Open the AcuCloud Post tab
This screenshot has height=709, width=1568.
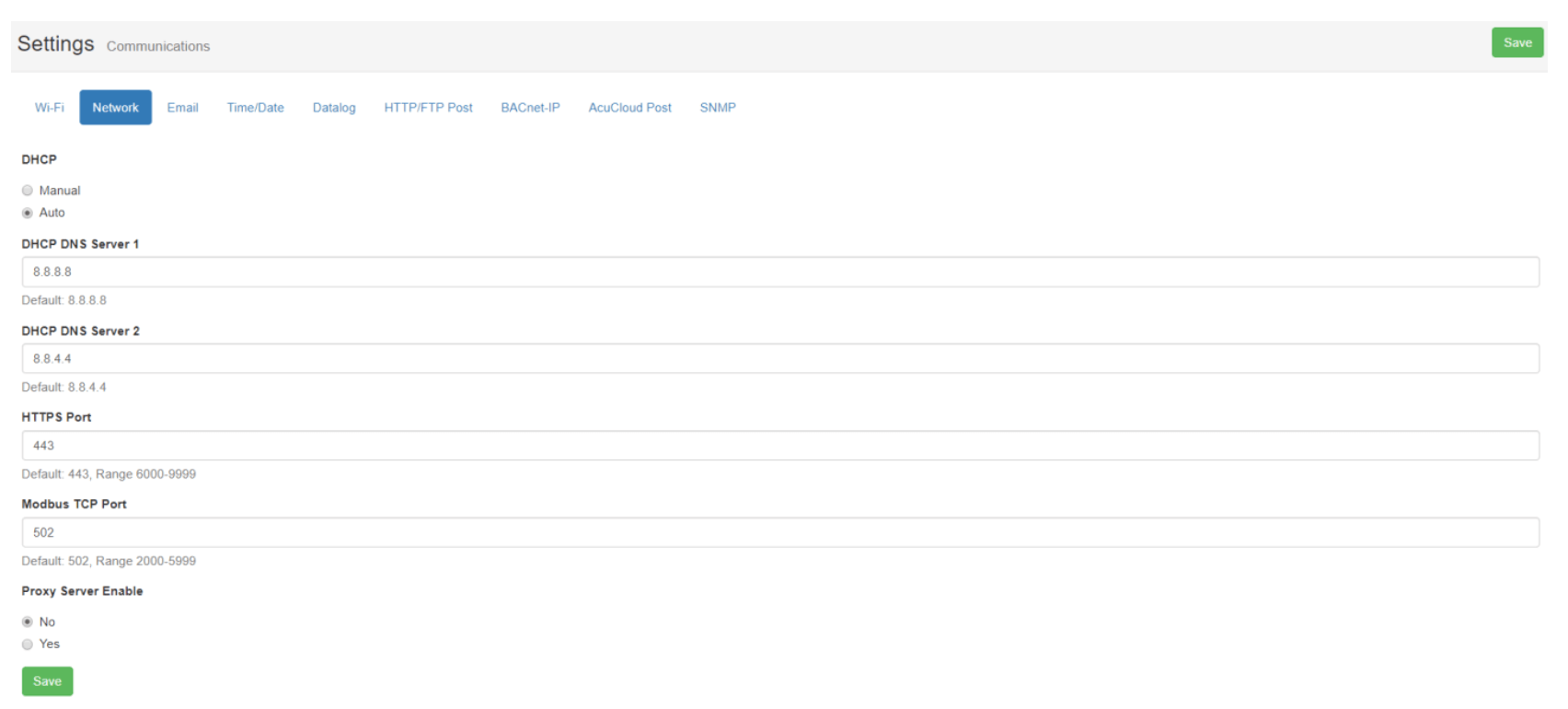tap(629, 108)
